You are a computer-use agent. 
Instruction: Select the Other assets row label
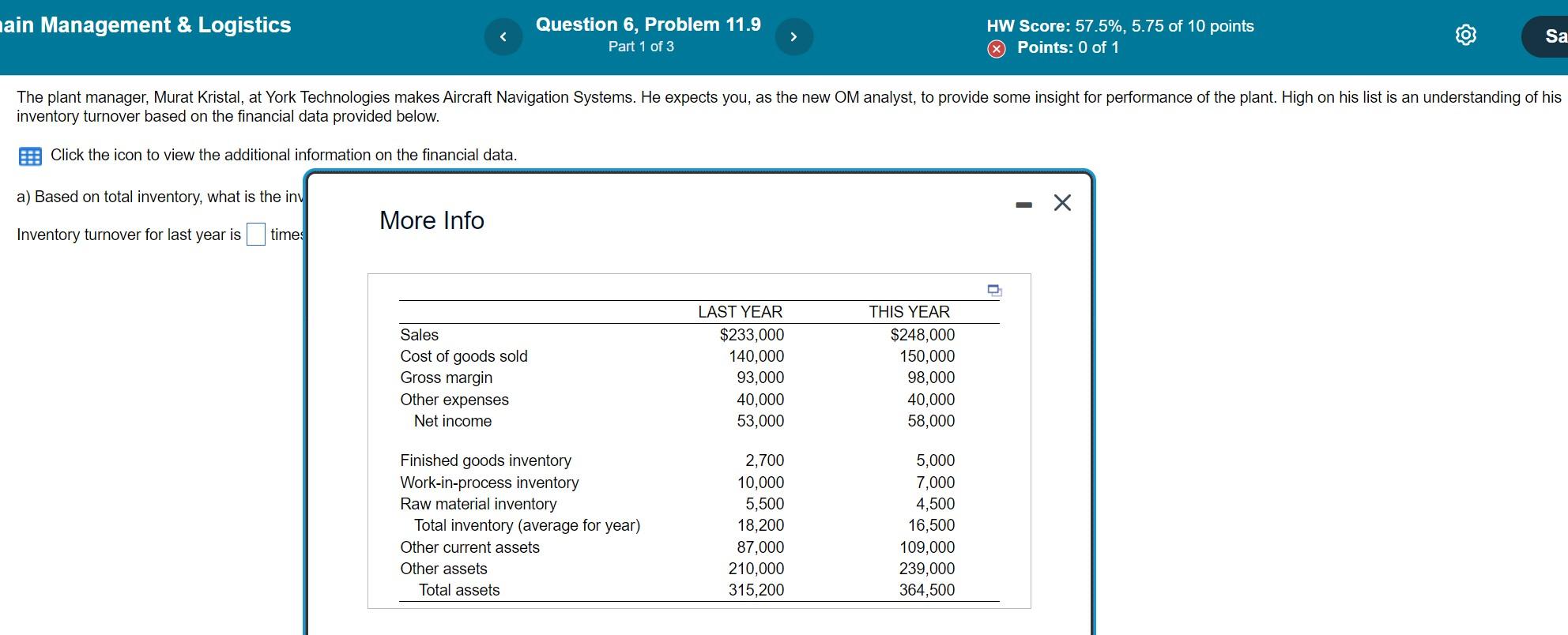point(443,569)
